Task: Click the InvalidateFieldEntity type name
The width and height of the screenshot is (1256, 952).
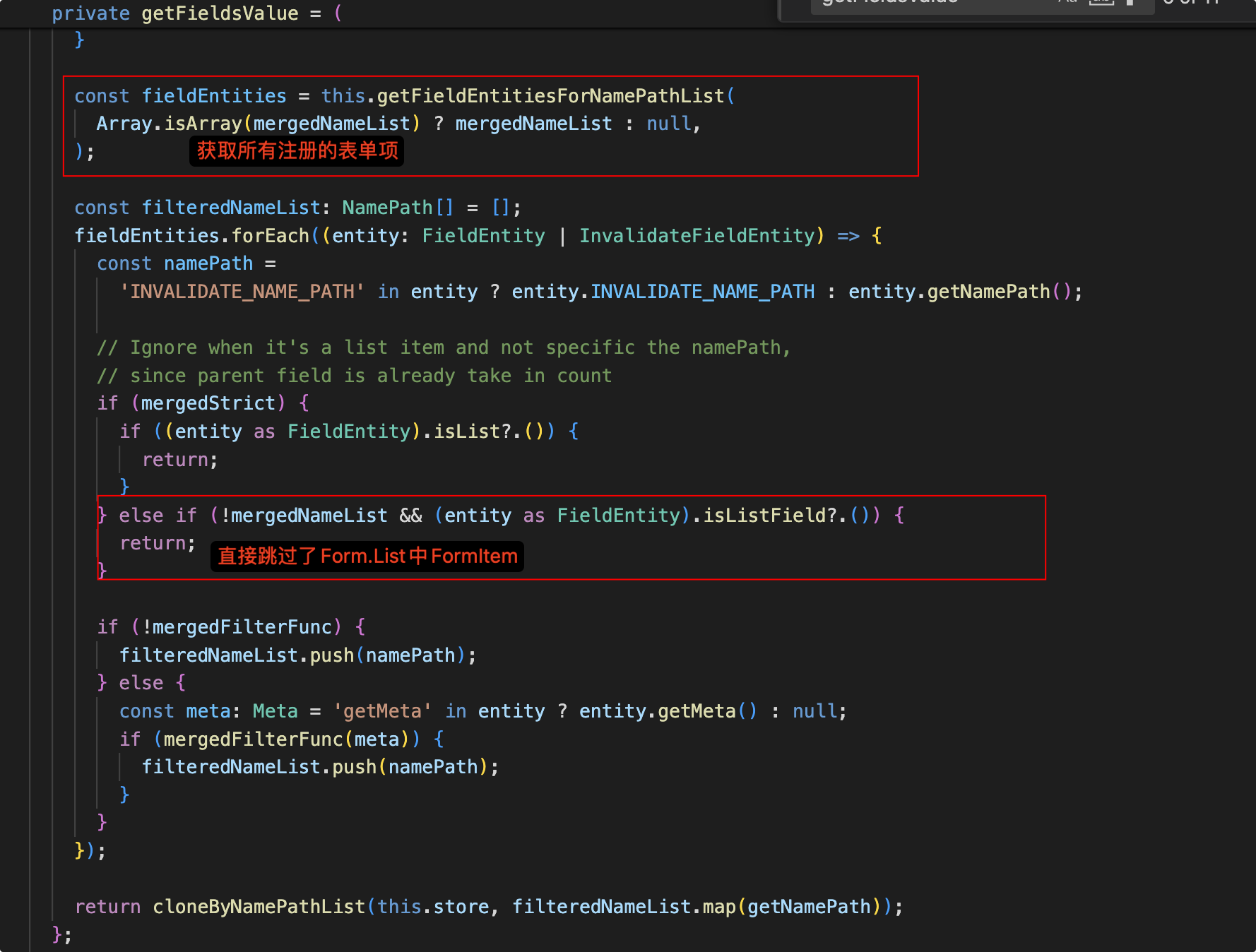Action: 697,236
